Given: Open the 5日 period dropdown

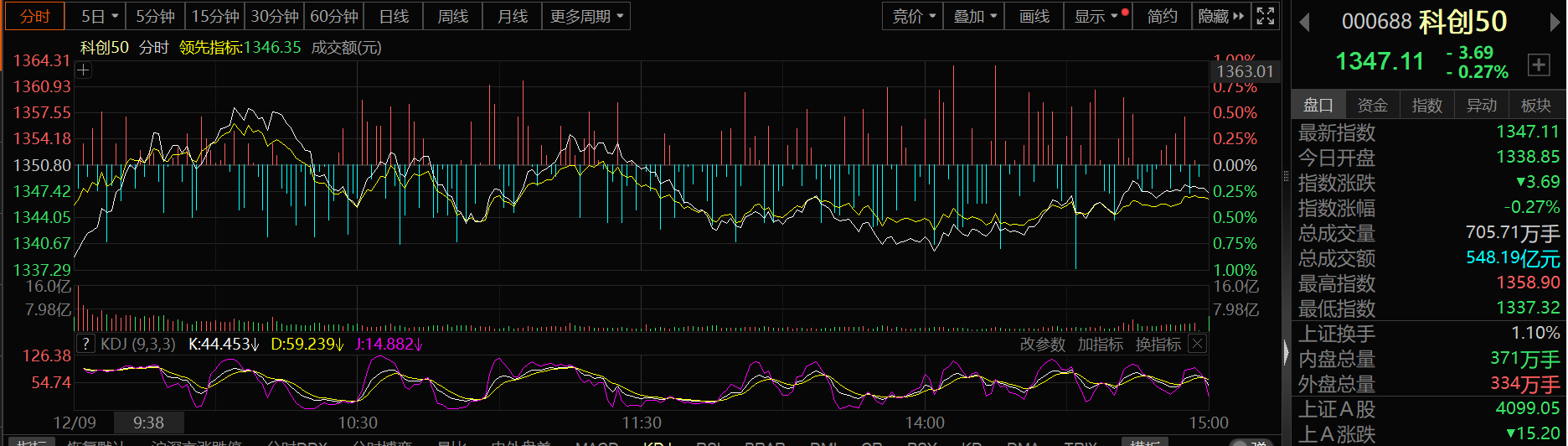Looking at the screenshot, I should (x=100, y=16).
